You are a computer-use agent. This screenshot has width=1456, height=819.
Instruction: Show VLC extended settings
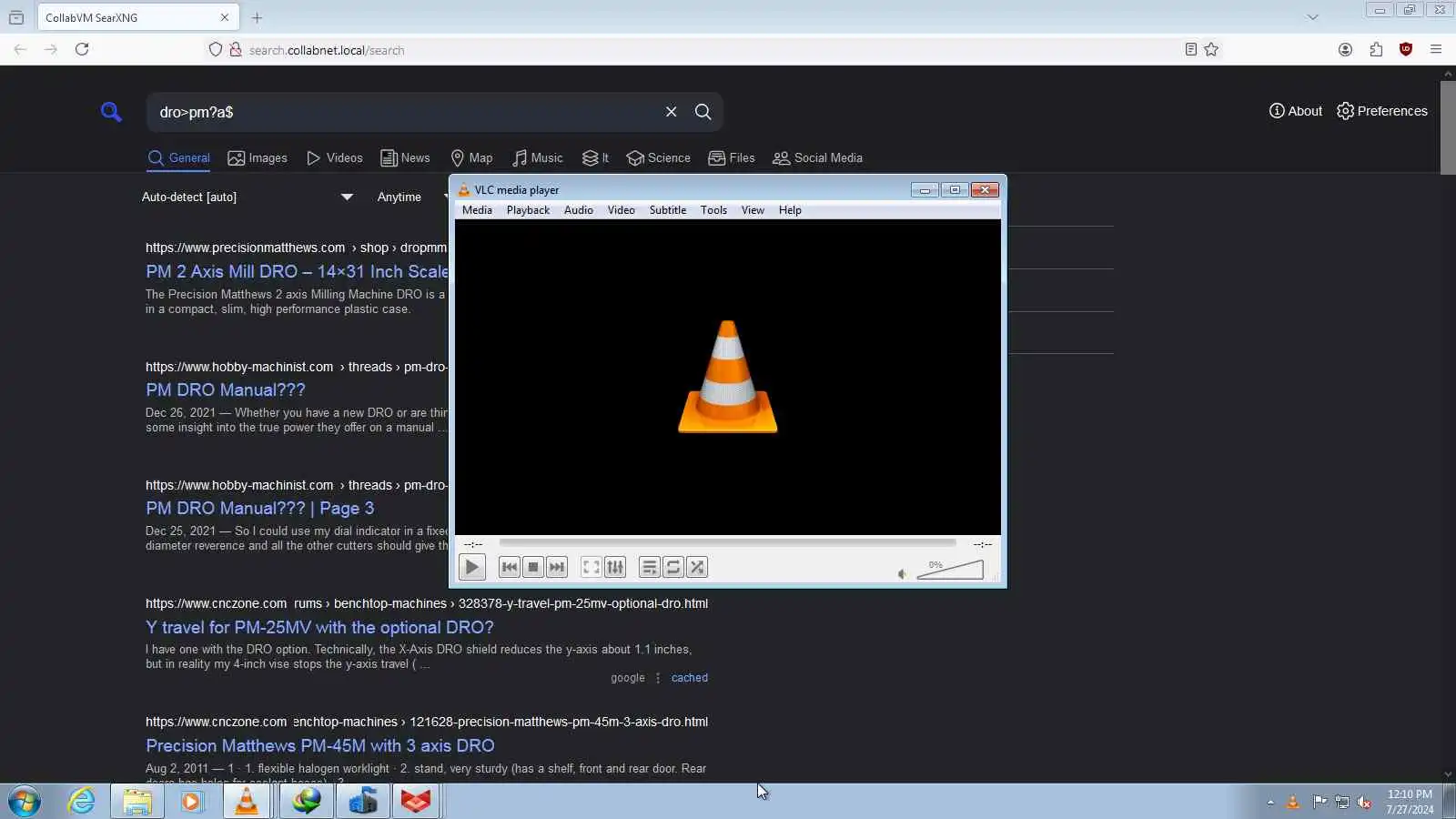[x=615, y=568]
